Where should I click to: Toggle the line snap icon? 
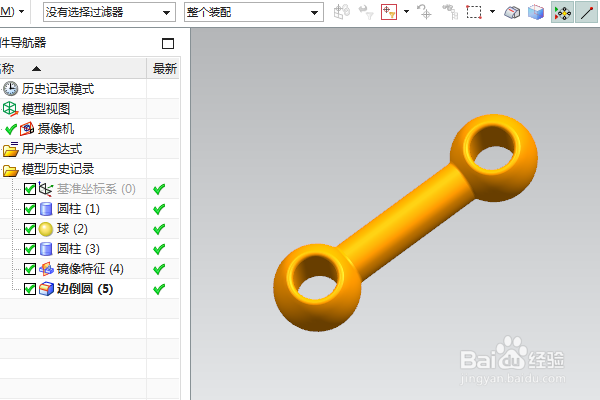click(x=586, y=13)
